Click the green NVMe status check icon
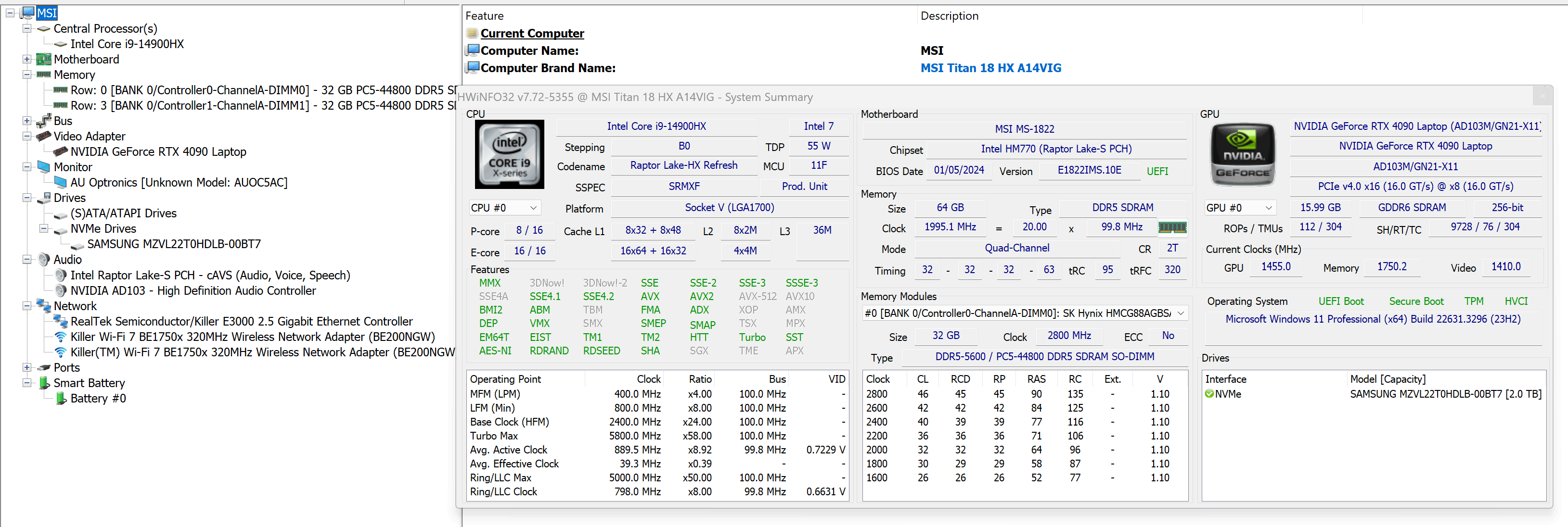Viewport: 1568px width, 527px height. point(1209,394)
